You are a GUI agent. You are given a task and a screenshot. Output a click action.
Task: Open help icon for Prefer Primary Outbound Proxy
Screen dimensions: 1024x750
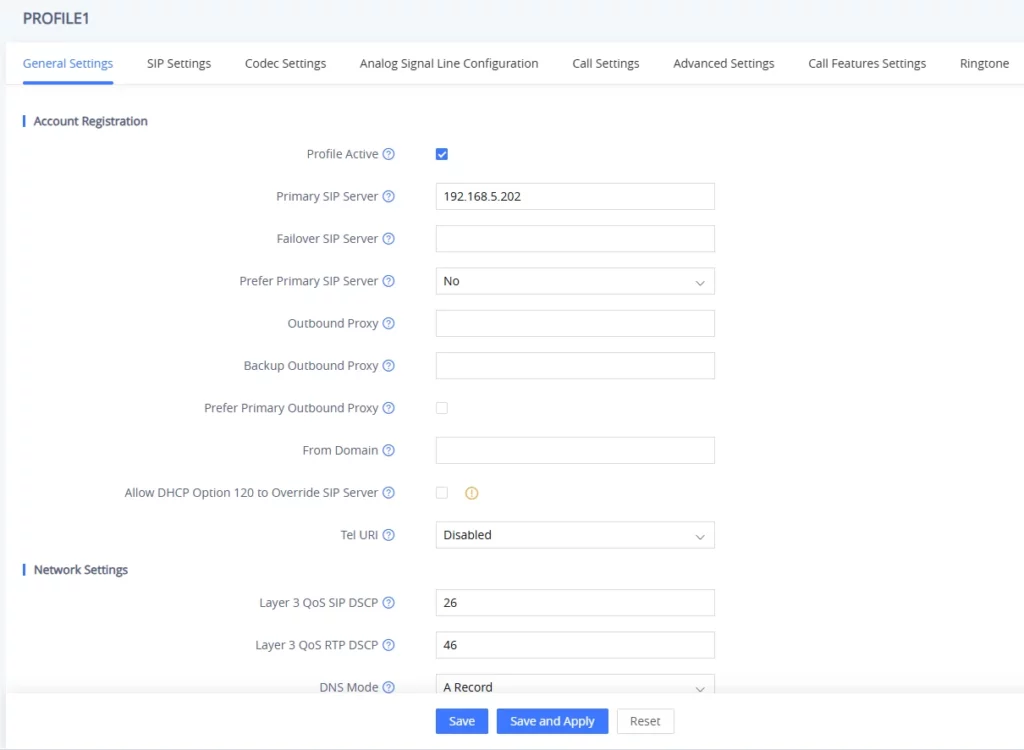click(389, 408)
